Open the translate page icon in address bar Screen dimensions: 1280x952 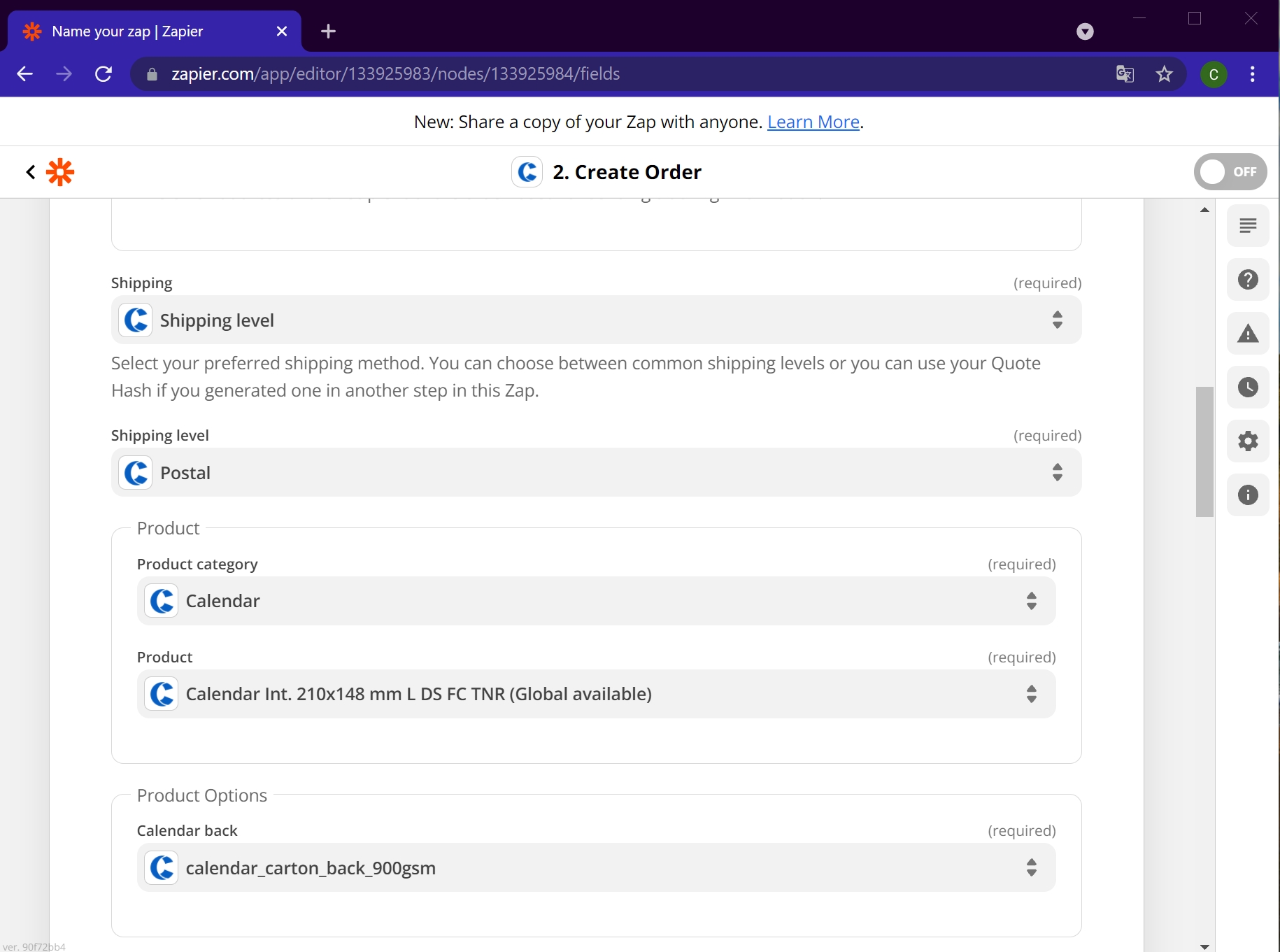(x=1125, y=74)
